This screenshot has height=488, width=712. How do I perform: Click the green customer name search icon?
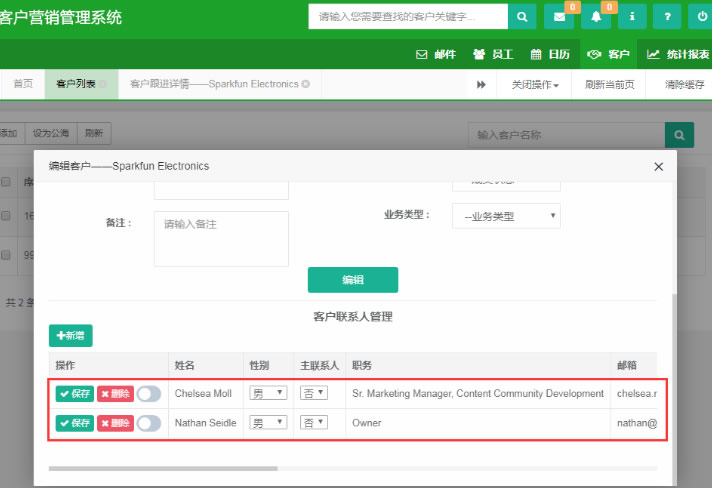click(680, 134)
